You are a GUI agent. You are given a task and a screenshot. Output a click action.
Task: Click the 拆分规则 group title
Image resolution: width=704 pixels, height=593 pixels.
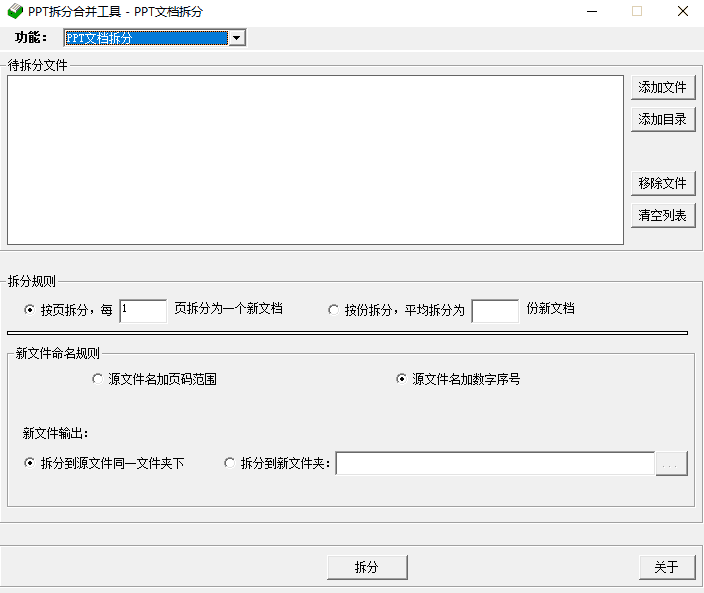(31, 281)
